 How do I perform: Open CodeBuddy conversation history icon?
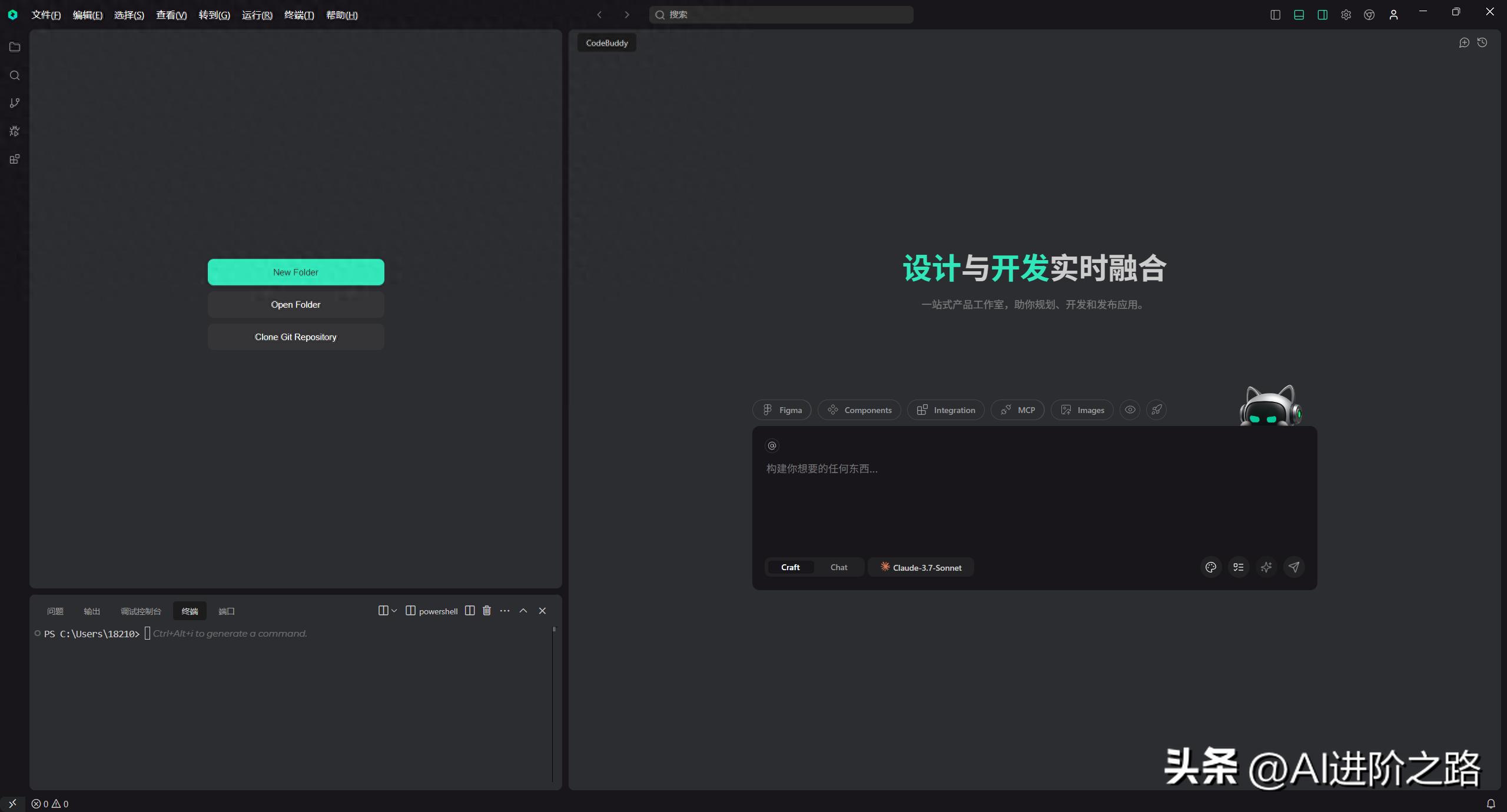coord(1482,42)
